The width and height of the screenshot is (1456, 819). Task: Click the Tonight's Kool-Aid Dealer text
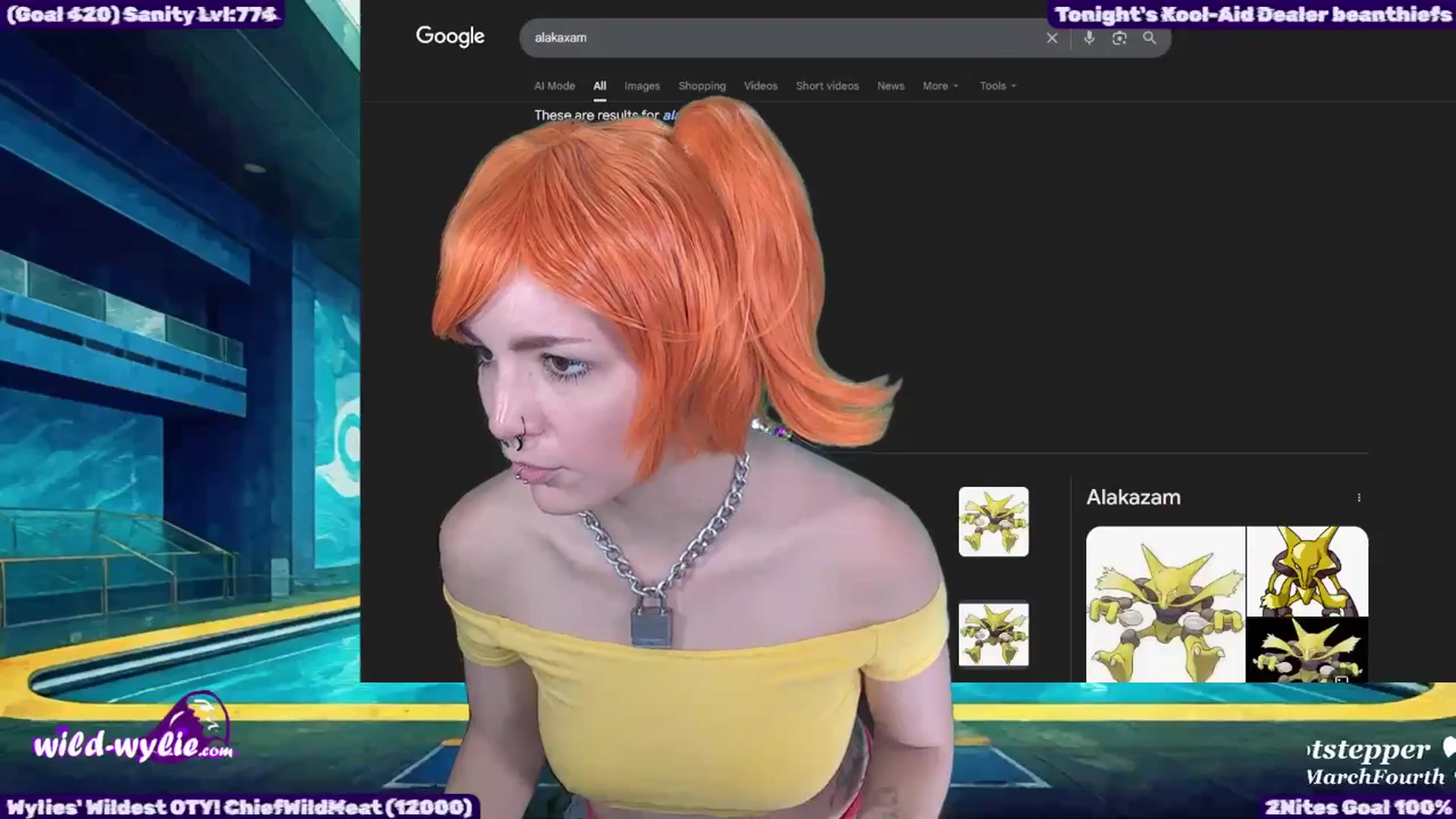1253,14
